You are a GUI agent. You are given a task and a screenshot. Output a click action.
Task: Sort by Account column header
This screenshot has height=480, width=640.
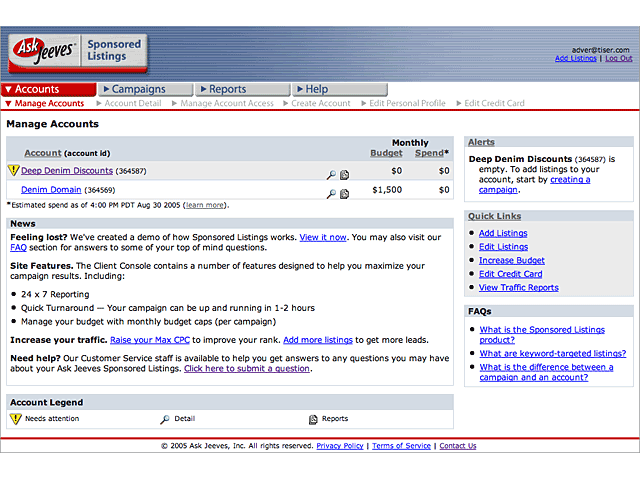42,153
